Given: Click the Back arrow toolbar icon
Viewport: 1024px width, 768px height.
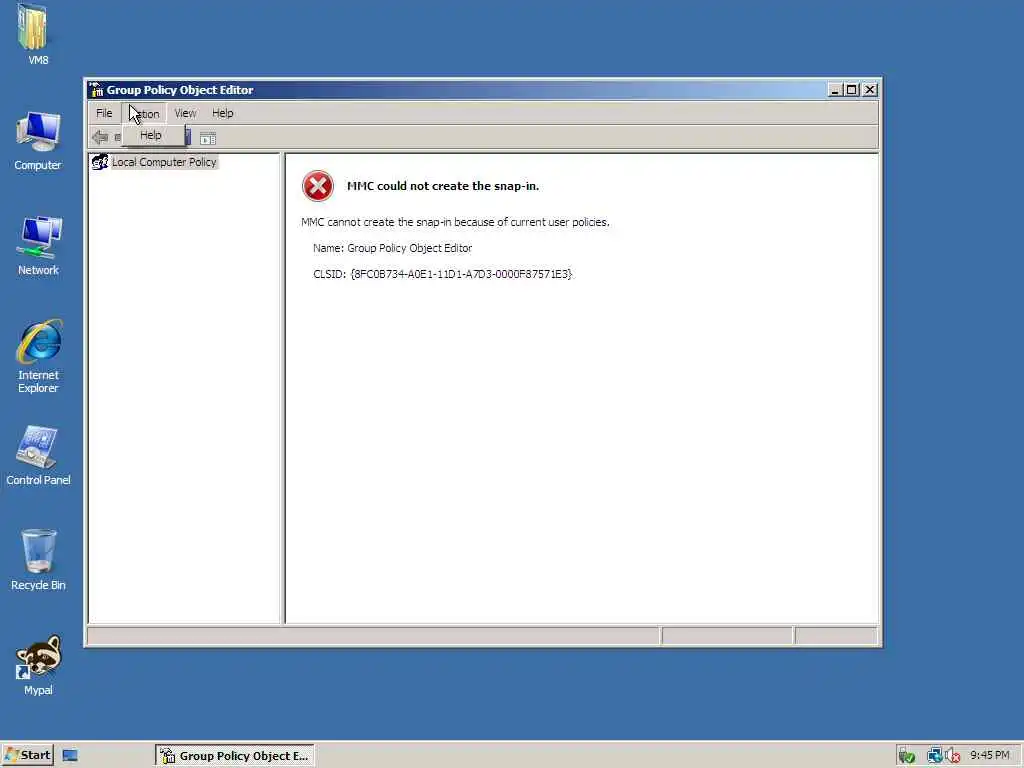Looking at the screenshot, I should pyautogui.click(x=100, y=137).
